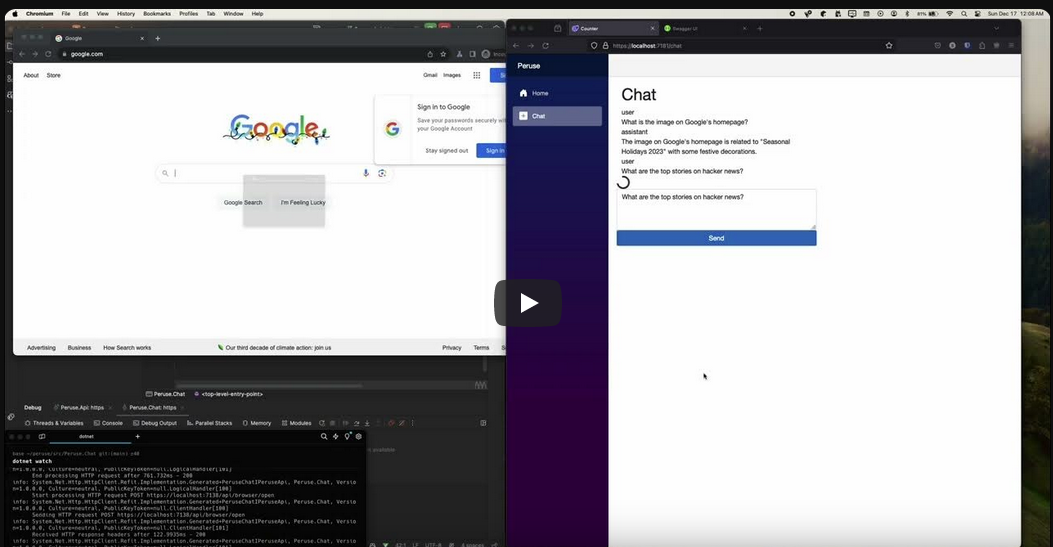
Task: Share the Google page via share icon
Action: 430,54
